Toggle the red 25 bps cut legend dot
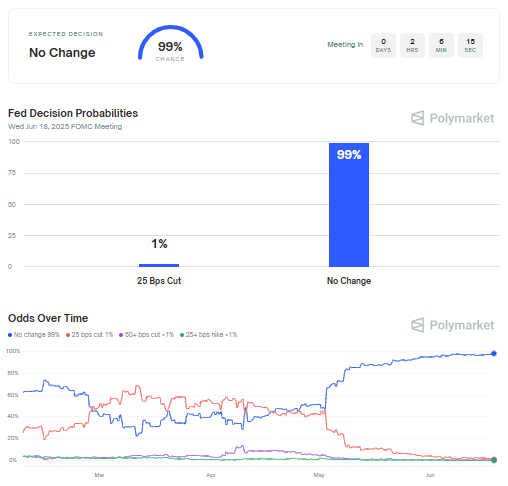Viewport: 508px width, 486px height. 68,335
